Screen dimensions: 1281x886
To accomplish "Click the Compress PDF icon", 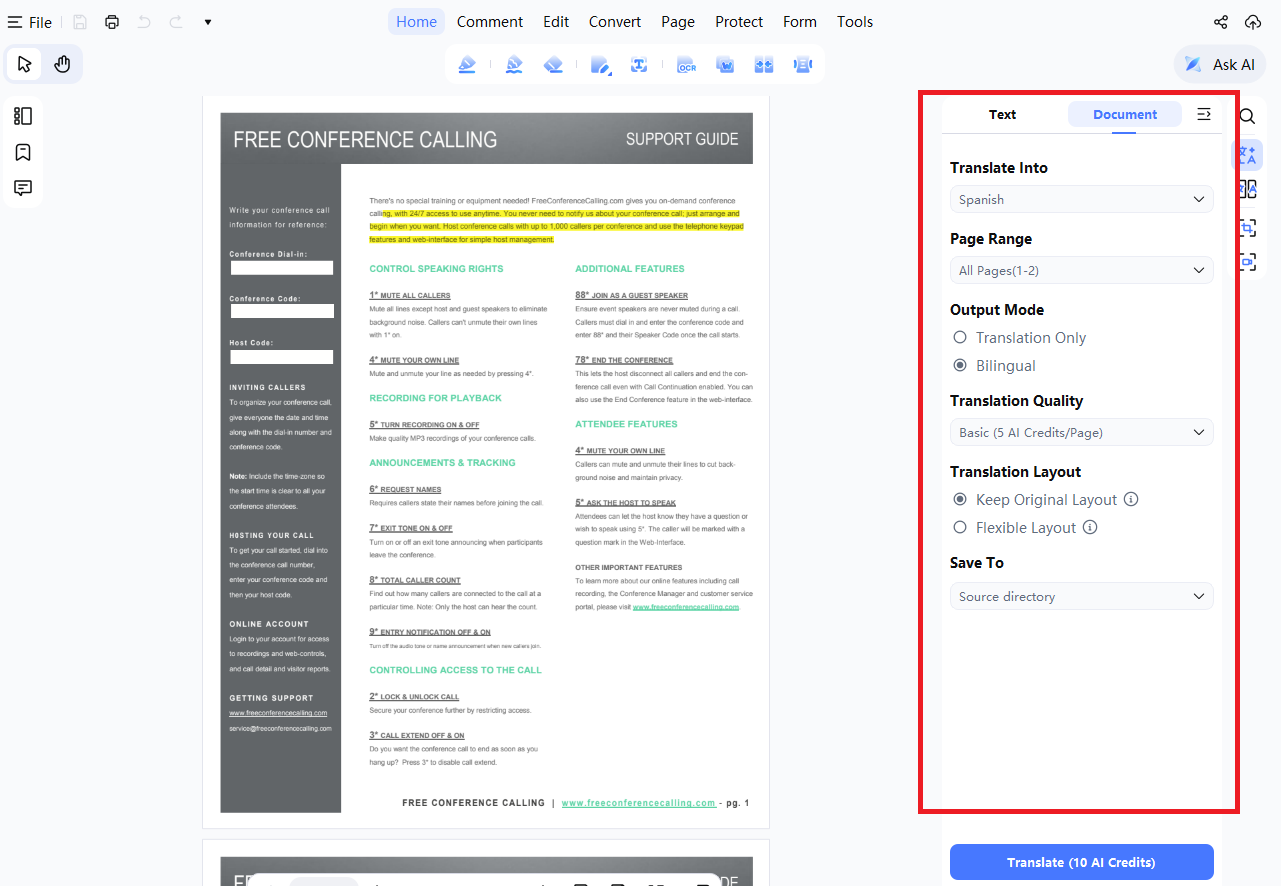I will [764, 65].
